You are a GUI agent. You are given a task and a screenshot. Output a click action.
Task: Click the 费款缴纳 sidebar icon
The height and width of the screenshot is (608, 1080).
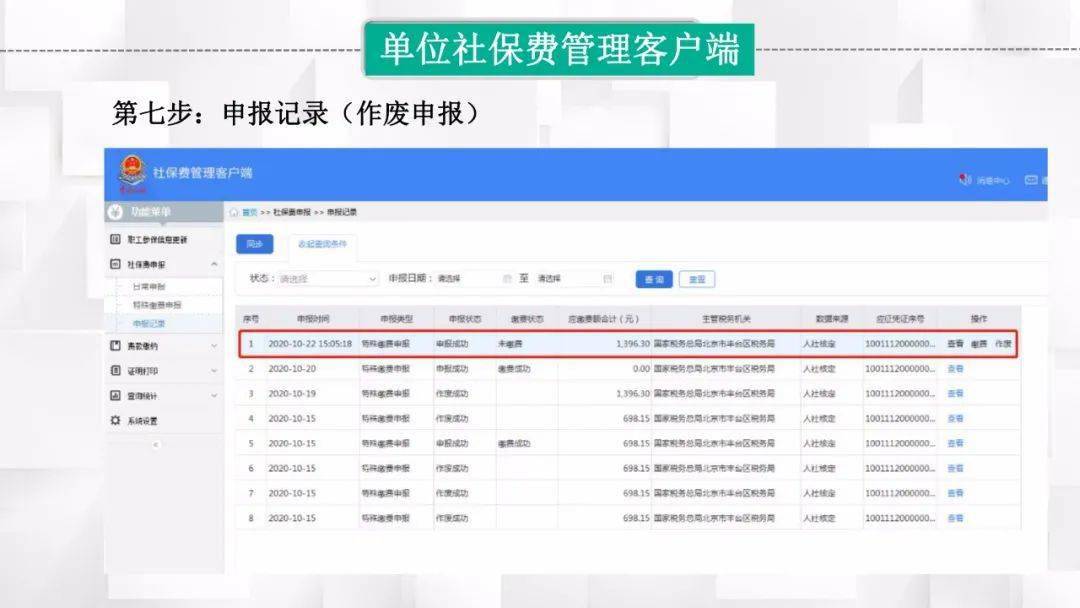click(115, 346)
